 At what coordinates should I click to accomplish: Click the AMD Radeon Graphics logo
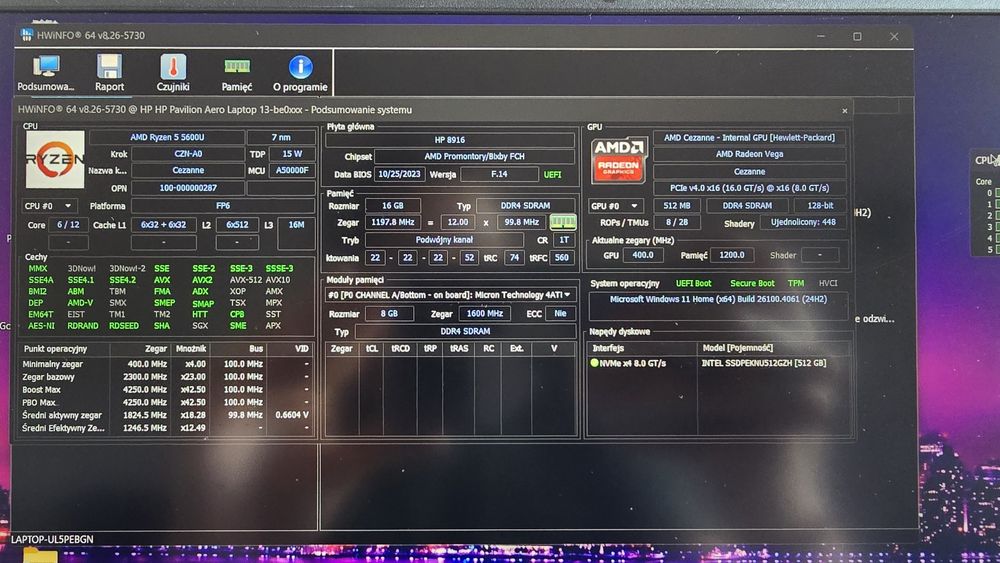[x=618, y=161]
